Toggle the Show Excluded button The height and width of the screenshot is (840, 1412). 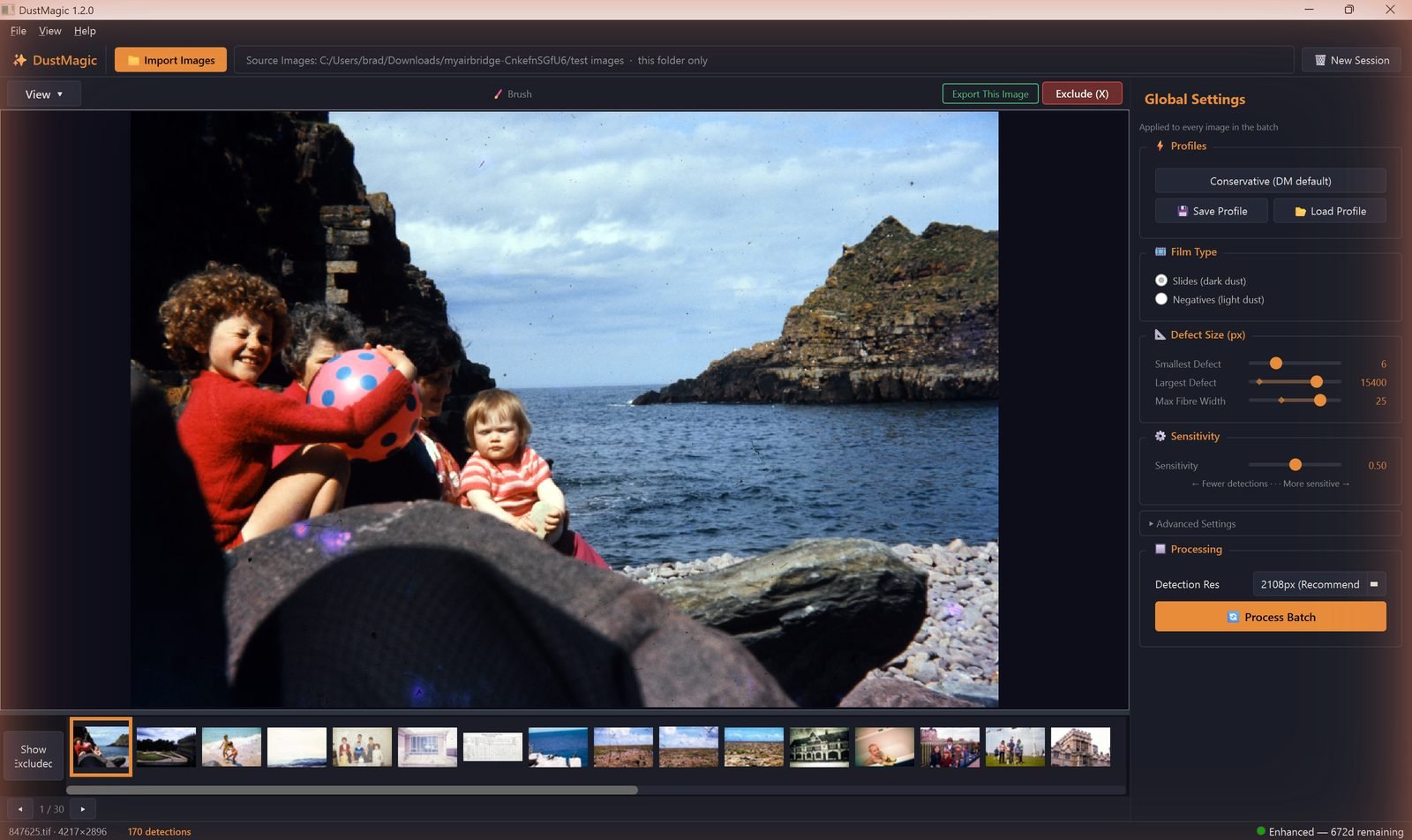click(x=34, y=756)
